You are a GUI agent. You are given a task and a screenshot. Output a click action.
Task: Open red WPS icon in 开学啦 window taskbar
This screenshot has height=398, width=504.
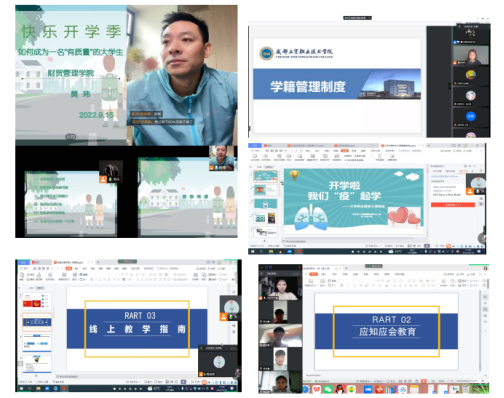299,251
